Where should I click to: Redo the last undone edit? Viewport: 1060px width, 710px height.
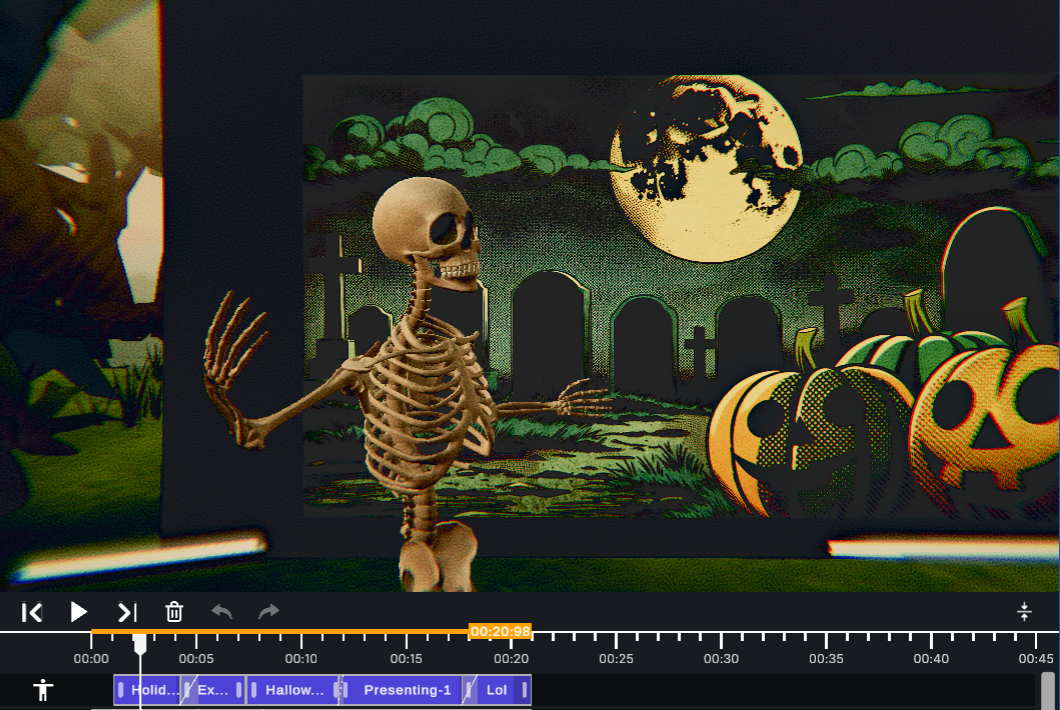click(268, 611)
